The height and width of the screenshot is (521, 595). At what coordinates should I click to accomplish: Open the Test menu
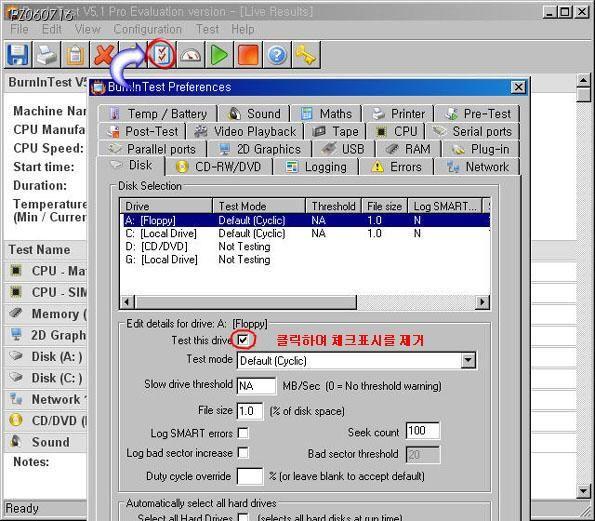[x=207, y=29]
